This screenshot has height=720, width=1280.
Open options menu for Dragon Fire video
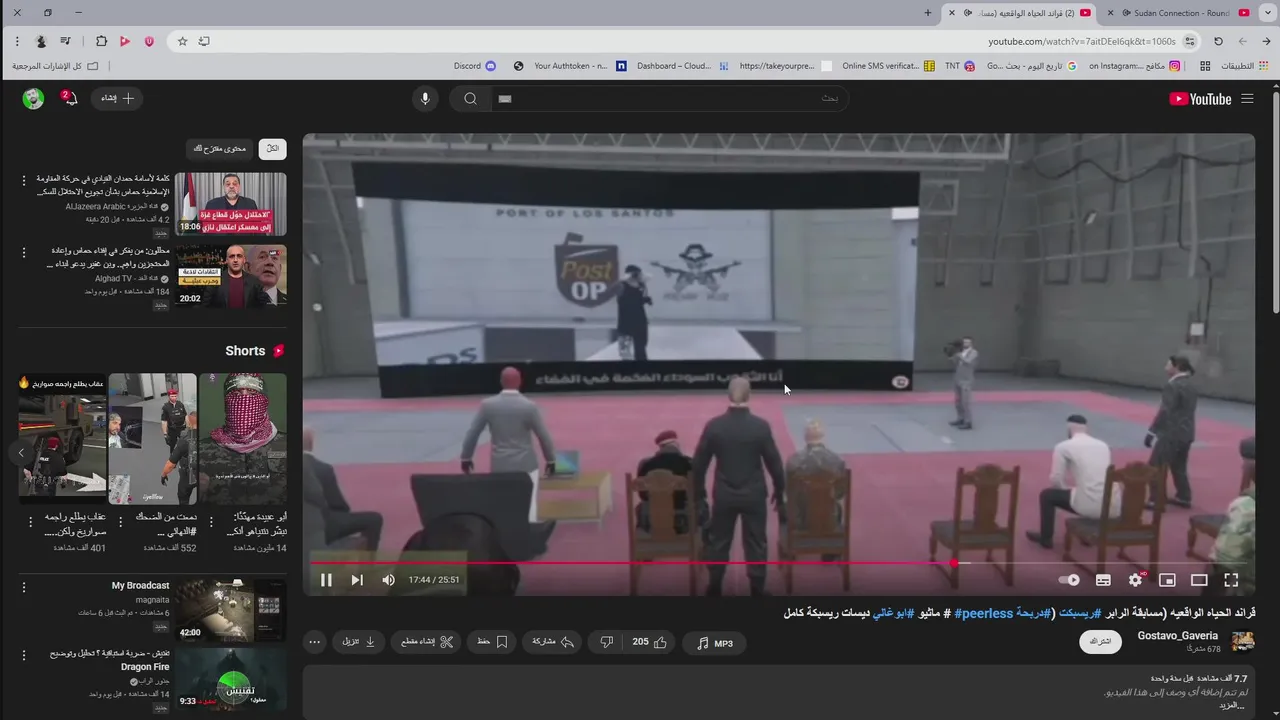pyautogui.click(x=24, y=656)
